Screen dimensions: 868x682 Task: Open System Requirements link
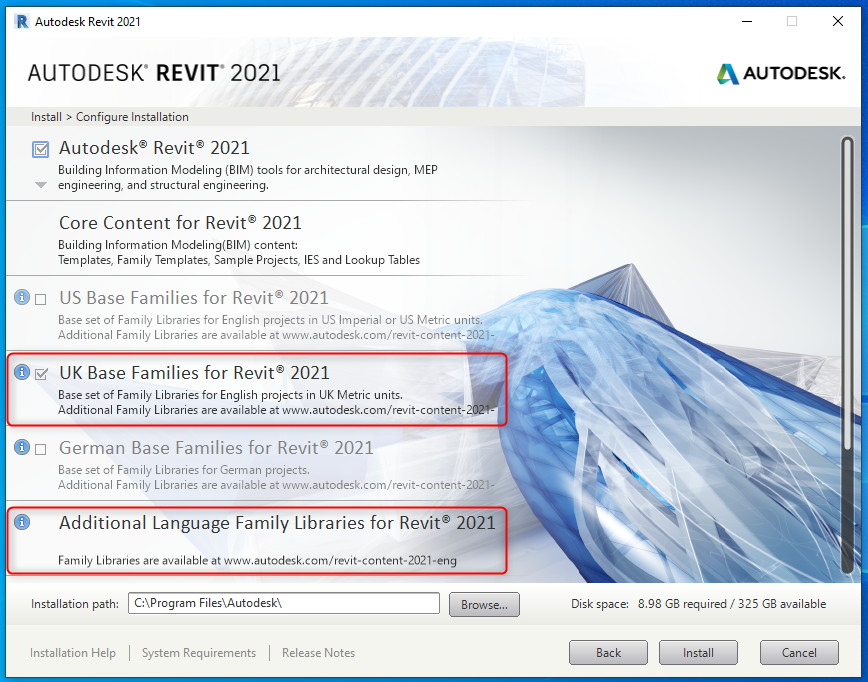click(x=199, y=653)
